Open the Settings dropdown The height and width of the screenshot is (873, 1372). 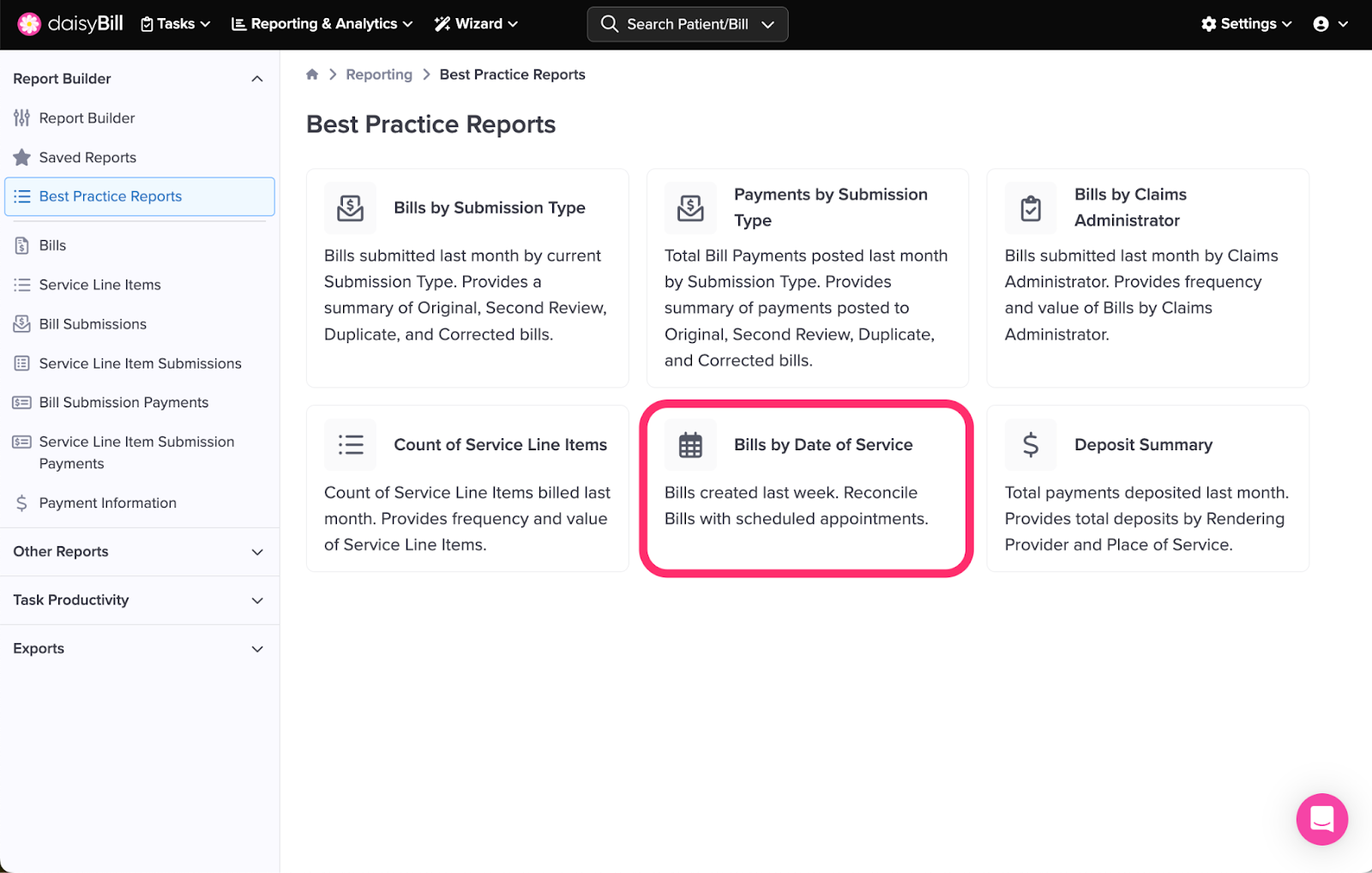(x=1246, y=24)
